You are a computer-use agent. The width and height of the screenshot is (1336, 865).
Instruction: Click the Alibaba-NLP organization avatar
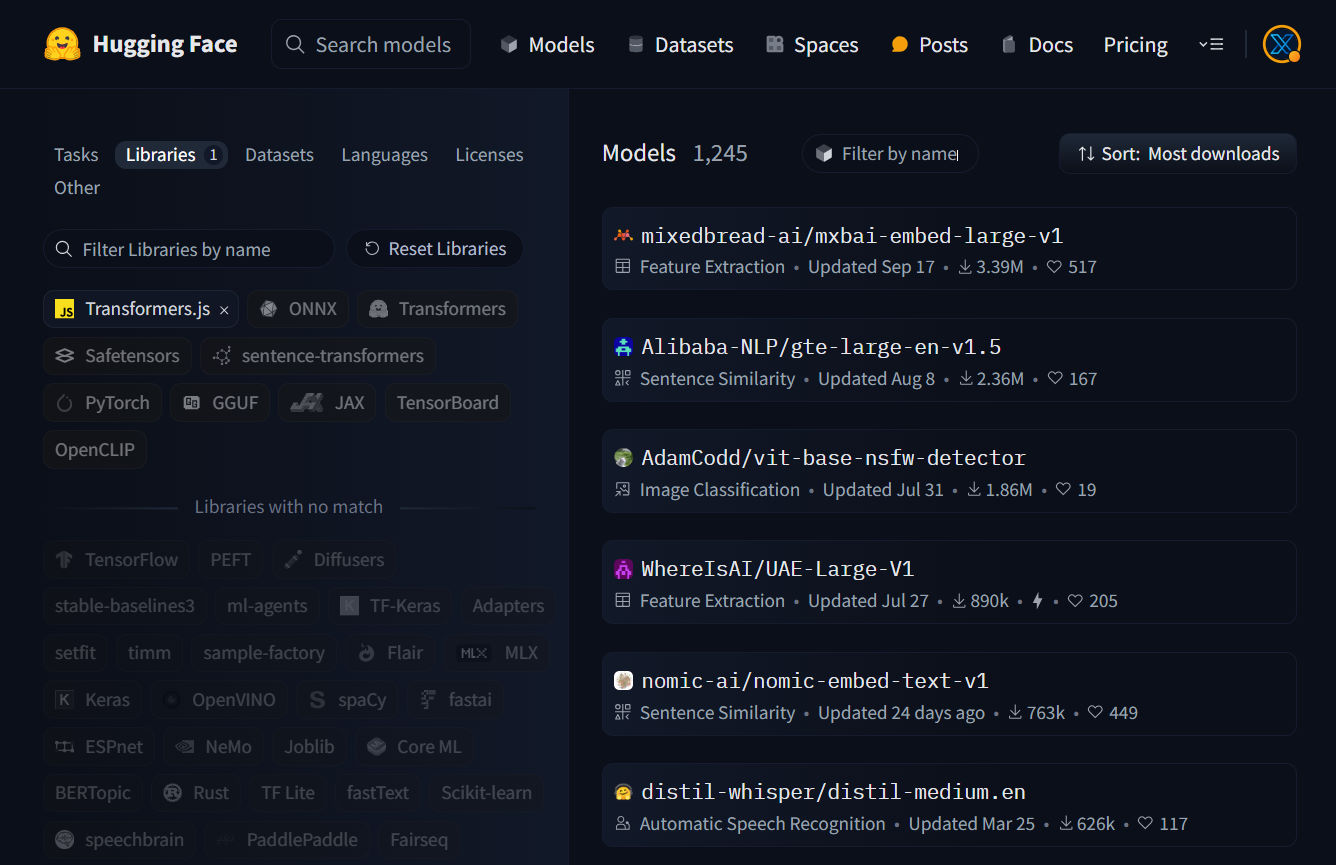click(623, 347)
